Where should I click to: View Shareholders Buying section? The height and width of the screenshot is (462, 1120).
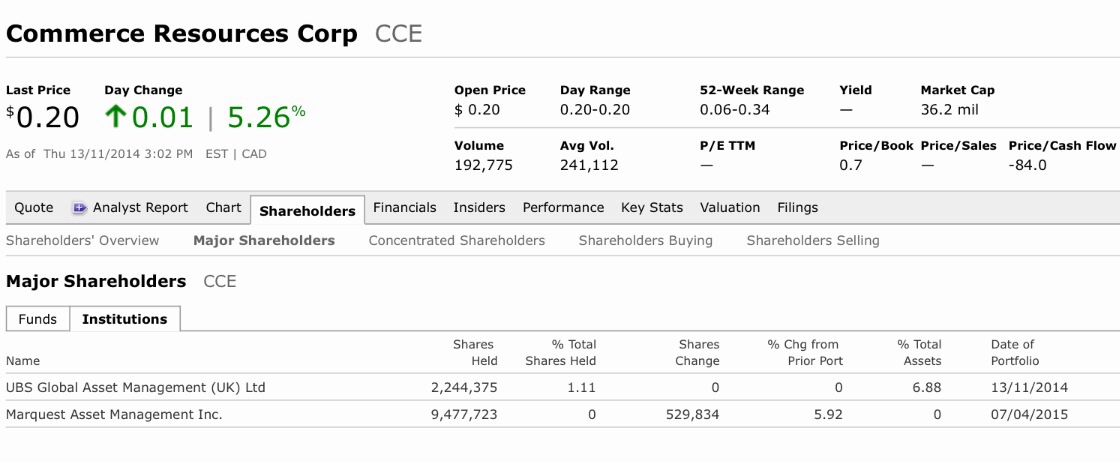[x=645, y=240]
